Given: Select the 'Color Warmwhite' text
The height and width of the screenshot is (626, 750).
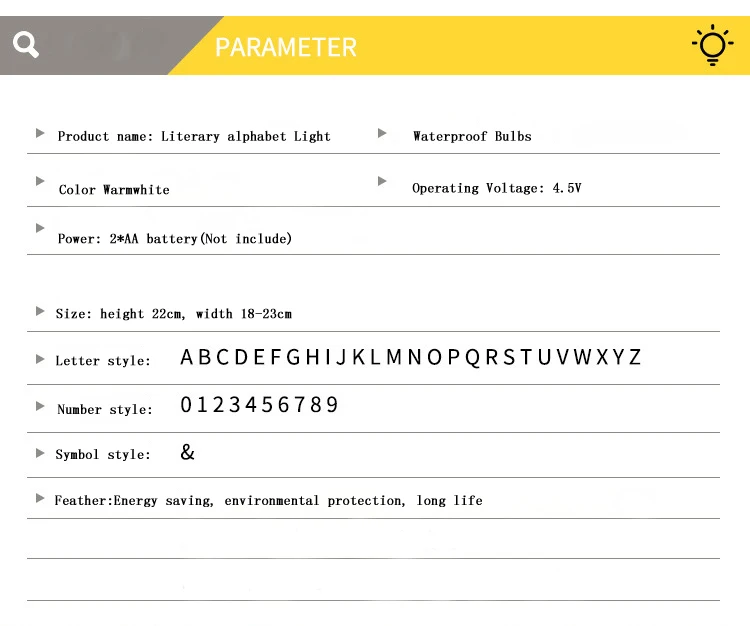Looking at the screenshot, I should tap(114, 190).
